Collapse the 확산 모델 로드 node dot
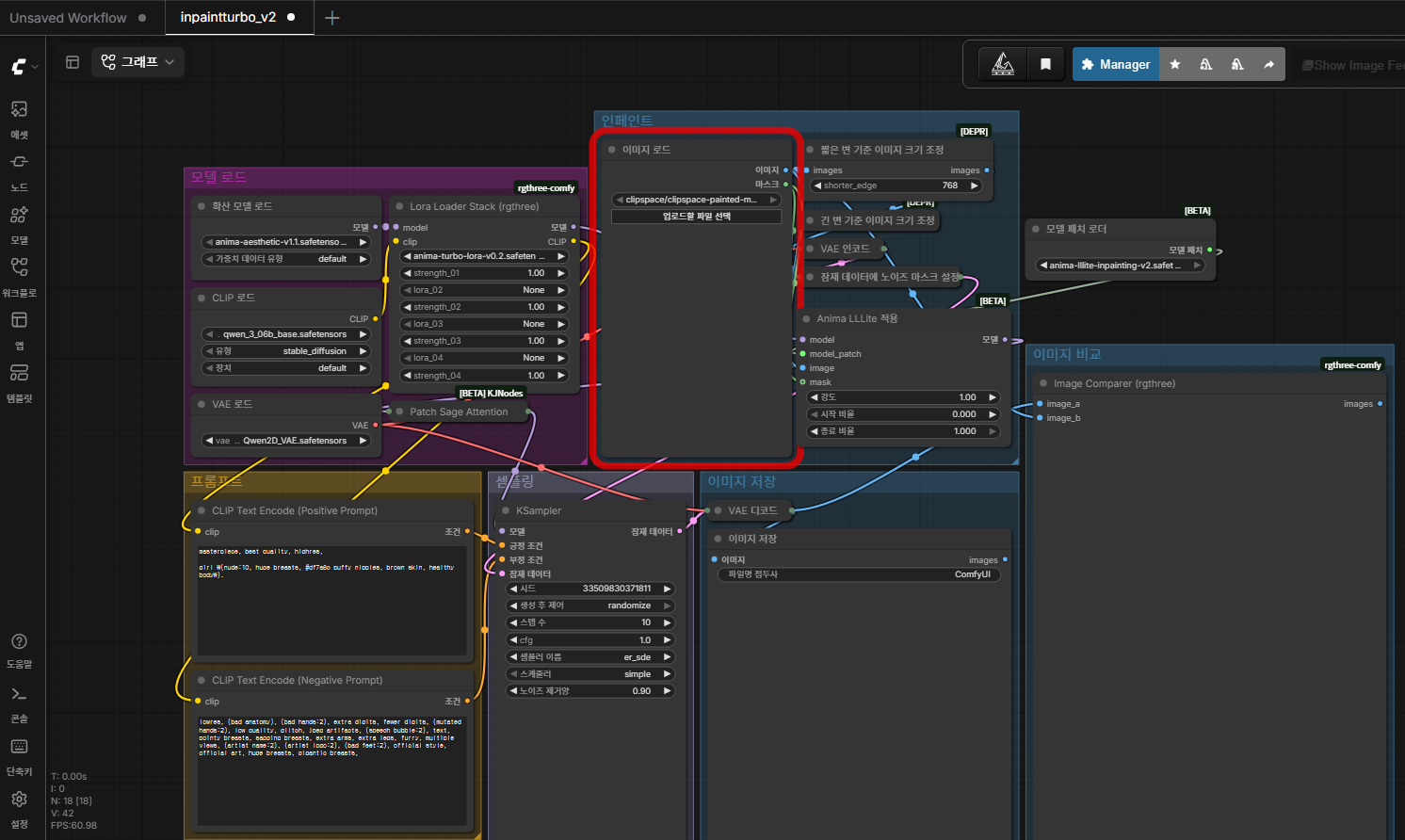This screenshot has width=1405, height=840. coord(202,206)
